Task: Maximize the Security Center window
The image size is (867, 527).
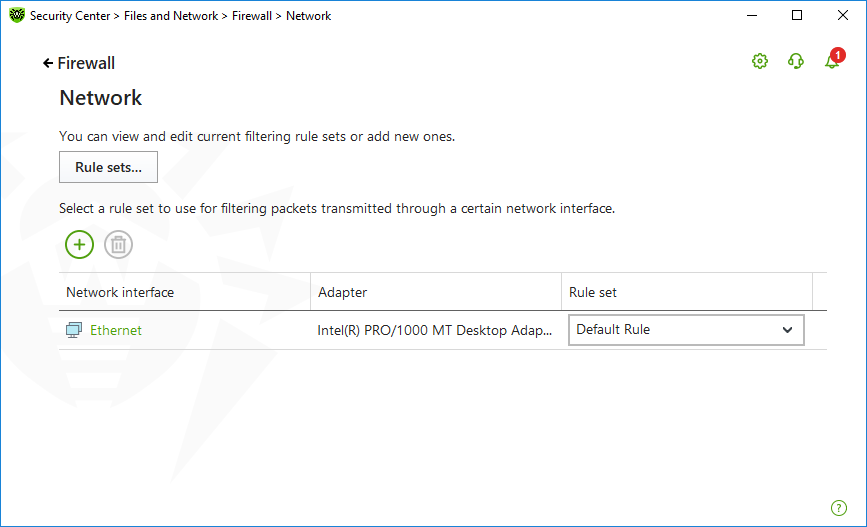Action: (x=797, y=15)
